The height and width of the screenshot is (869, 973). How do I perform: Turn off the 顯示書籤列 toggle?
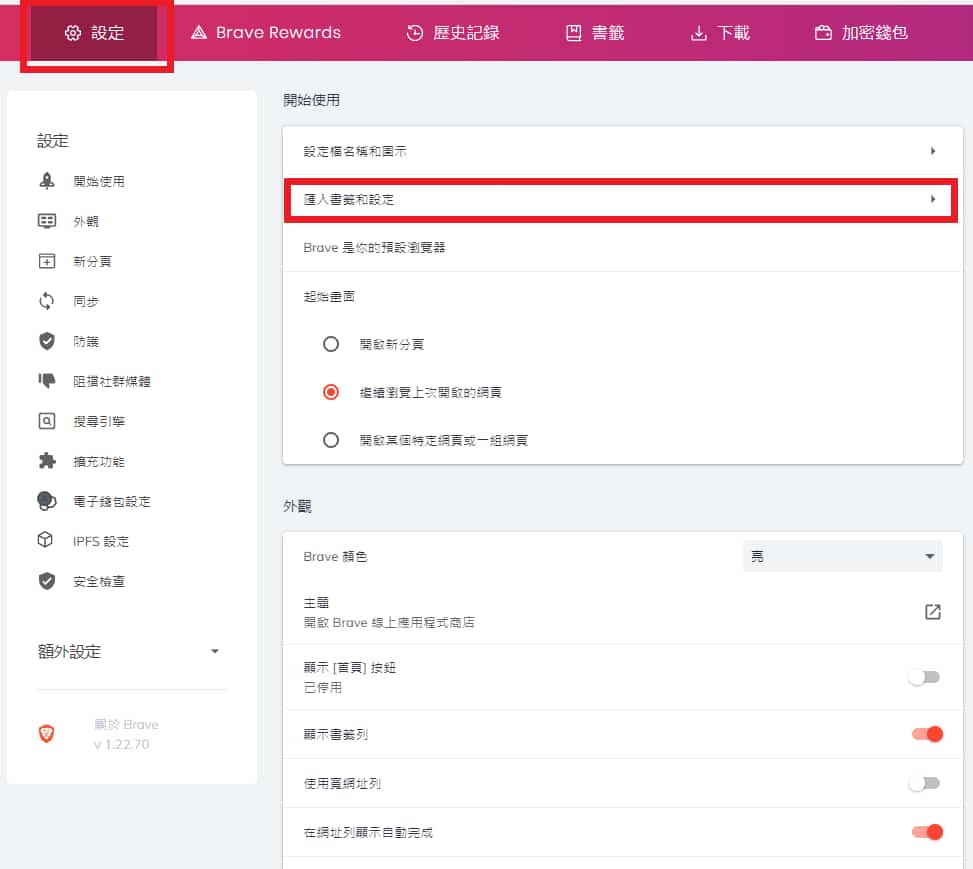[x=926, y=734]
